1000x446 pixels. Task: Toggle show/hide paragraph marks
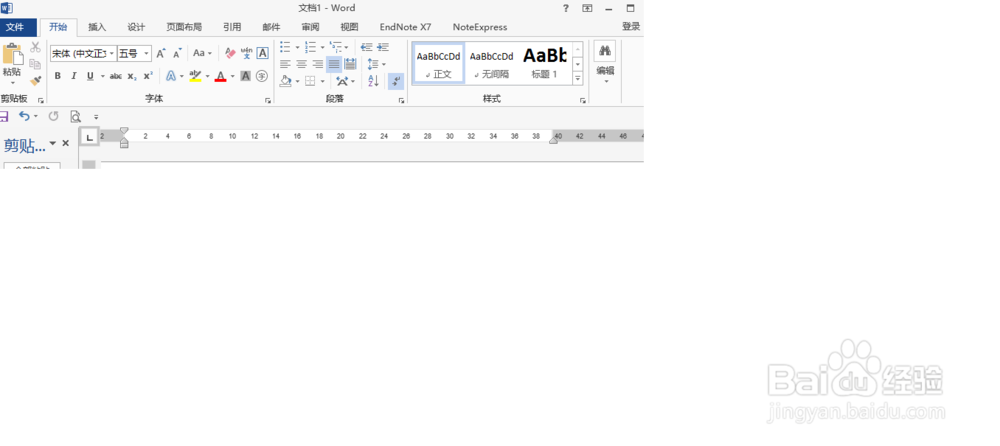(396, 81)
